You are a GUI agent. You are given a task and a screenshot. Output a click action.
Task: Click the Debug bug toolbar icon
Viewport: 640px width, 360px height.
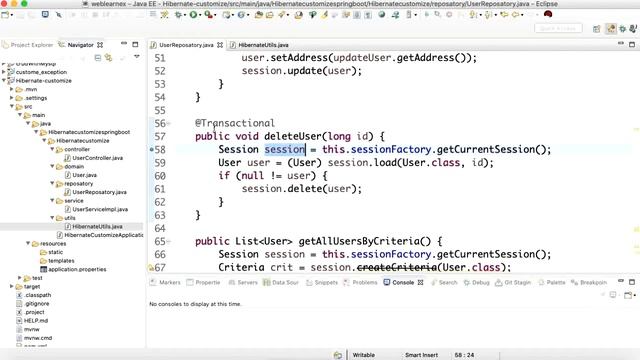tap(179, 15)
